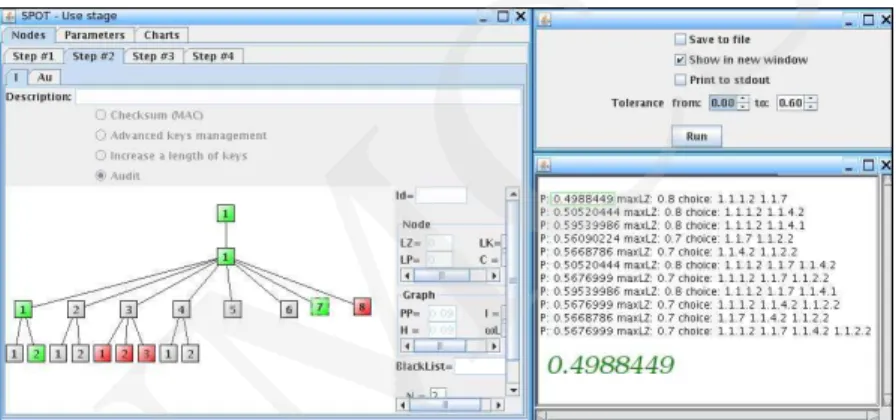Go to Step #4 tab
Screen dimensions: 896x420
pyautogui.click(x=213, y=56)
